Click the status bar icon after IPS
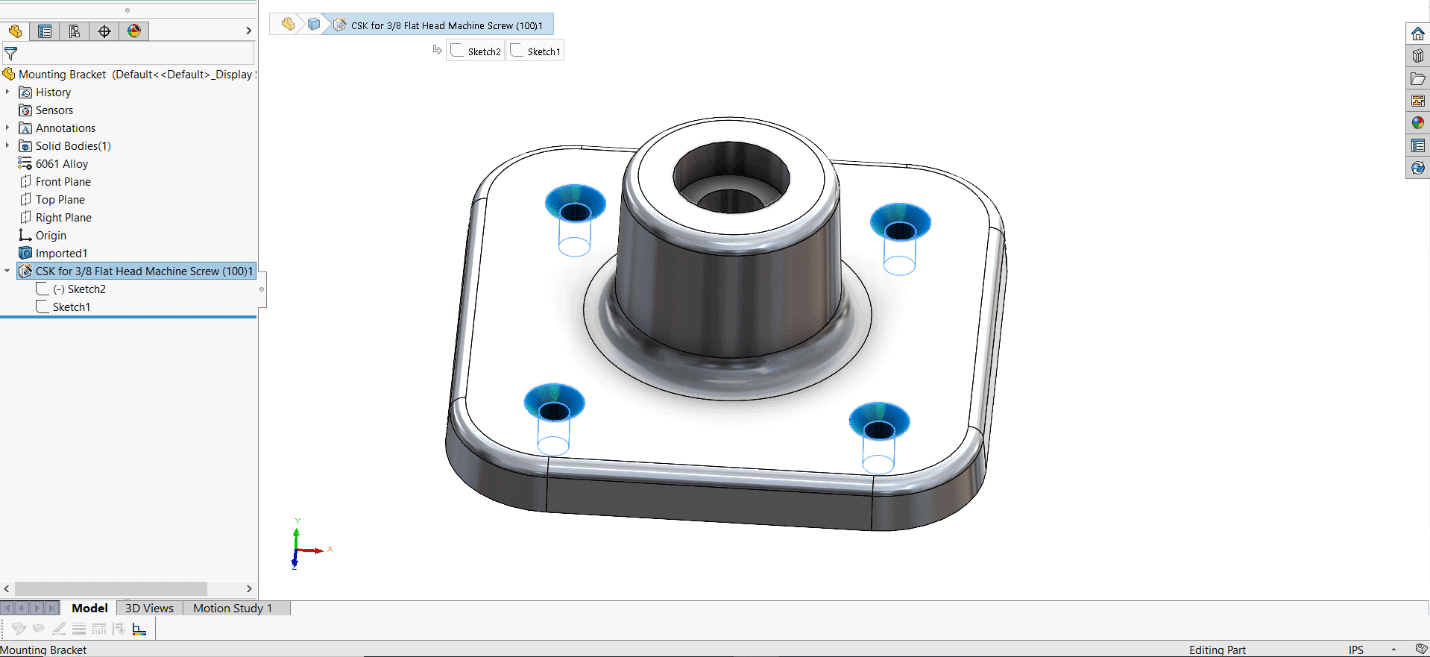Screen dimensions: 1430x657 (1422, 649)
